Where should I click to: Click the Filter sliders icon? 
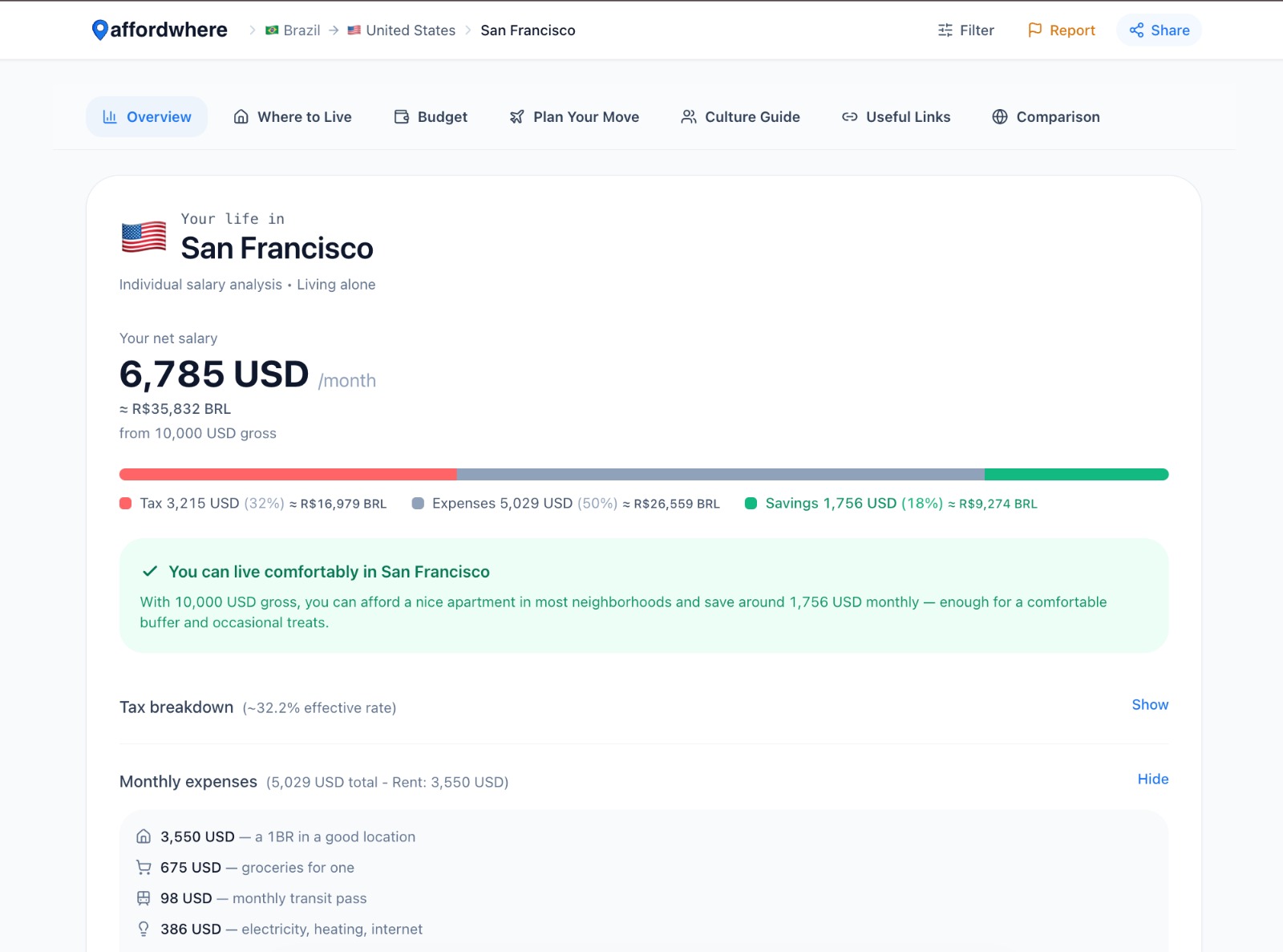tap(945, 30)
